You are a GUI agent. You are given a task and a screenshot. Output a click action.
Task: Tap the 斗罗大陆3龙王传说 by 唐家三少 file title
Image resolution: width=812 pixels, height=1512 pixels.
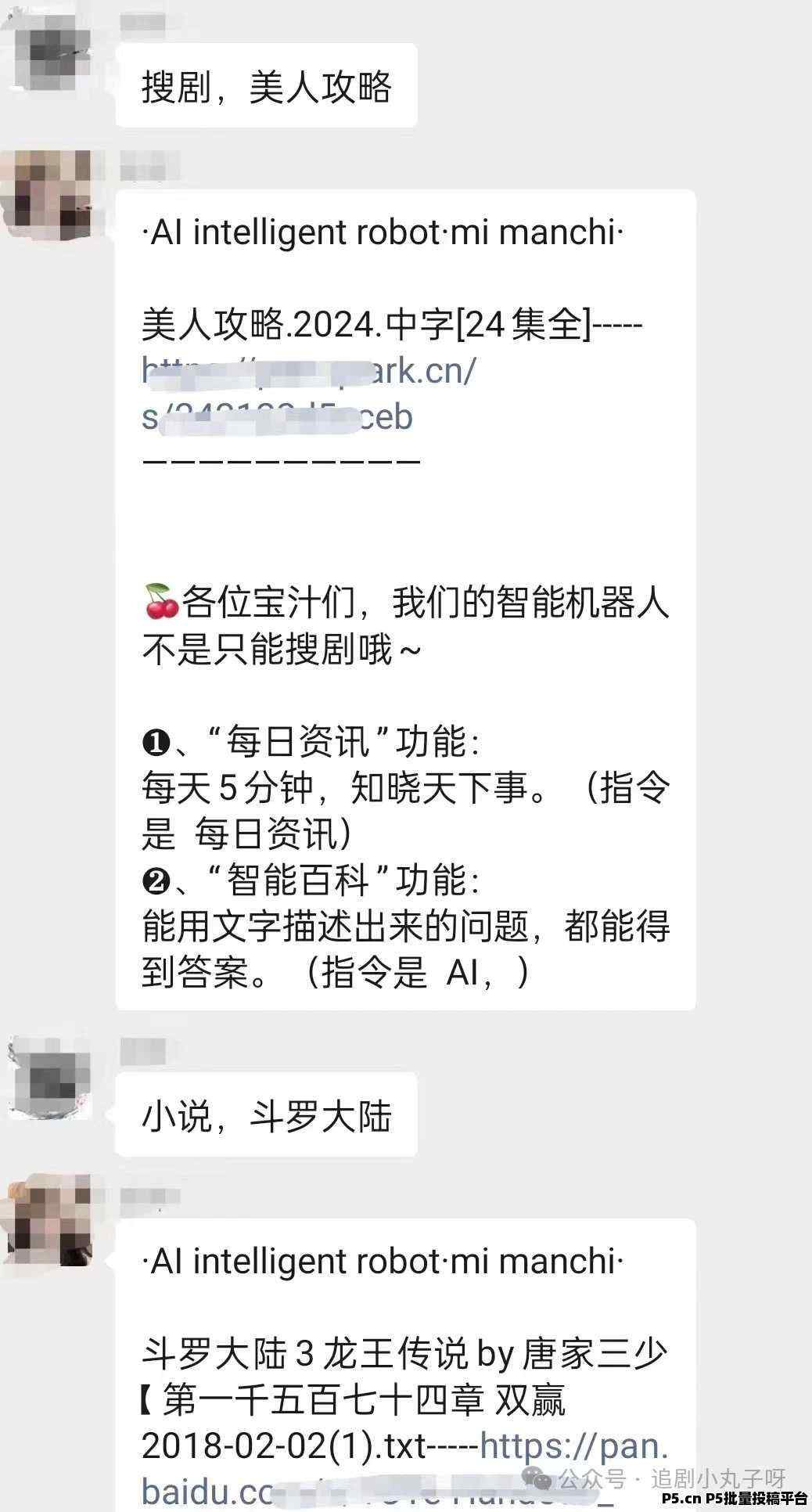tap(404, 1354)
